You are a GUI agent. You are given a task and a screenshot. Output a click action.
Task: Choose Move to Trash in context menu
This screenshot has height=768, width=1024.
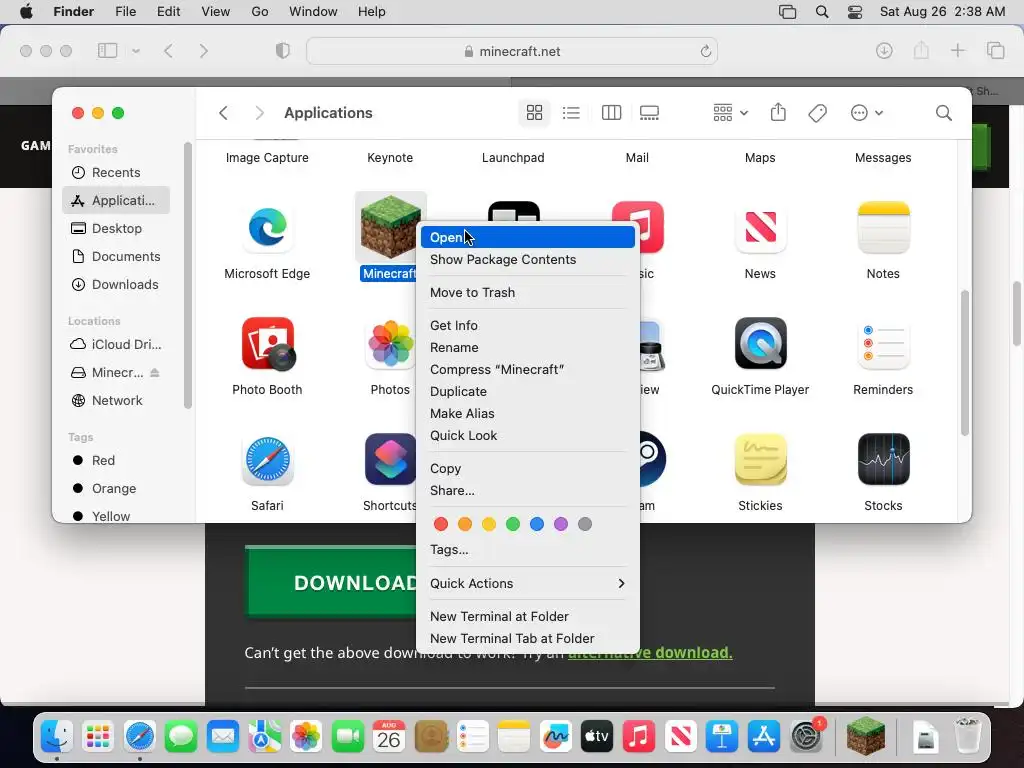click(528, 293)
